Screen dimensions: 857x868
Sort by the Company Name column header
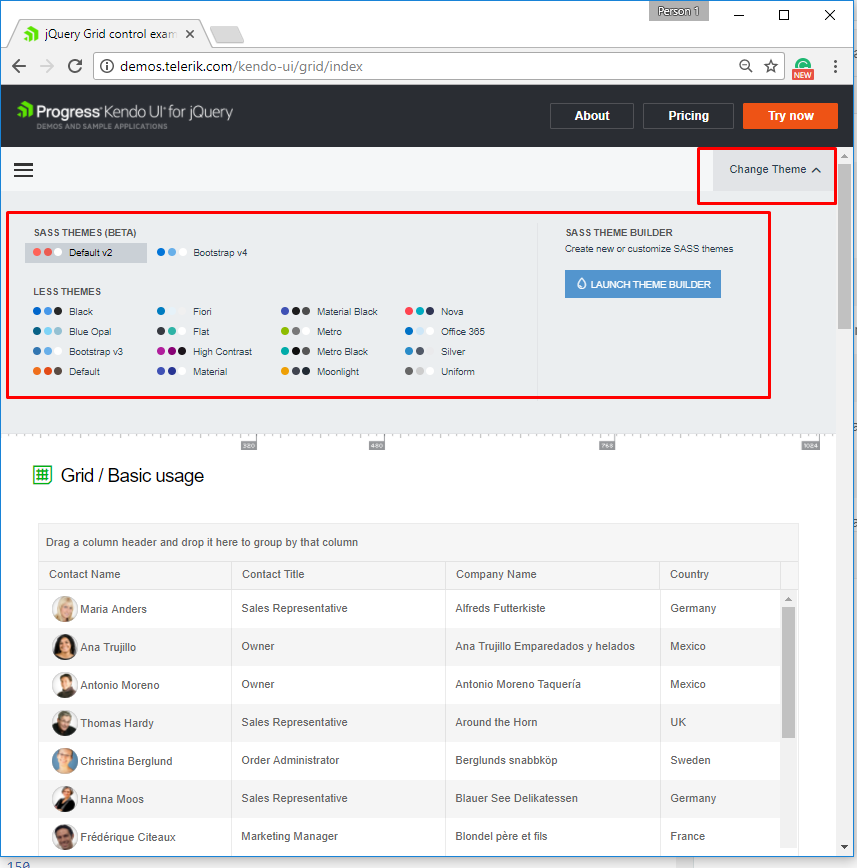click(x=553, y=575)
